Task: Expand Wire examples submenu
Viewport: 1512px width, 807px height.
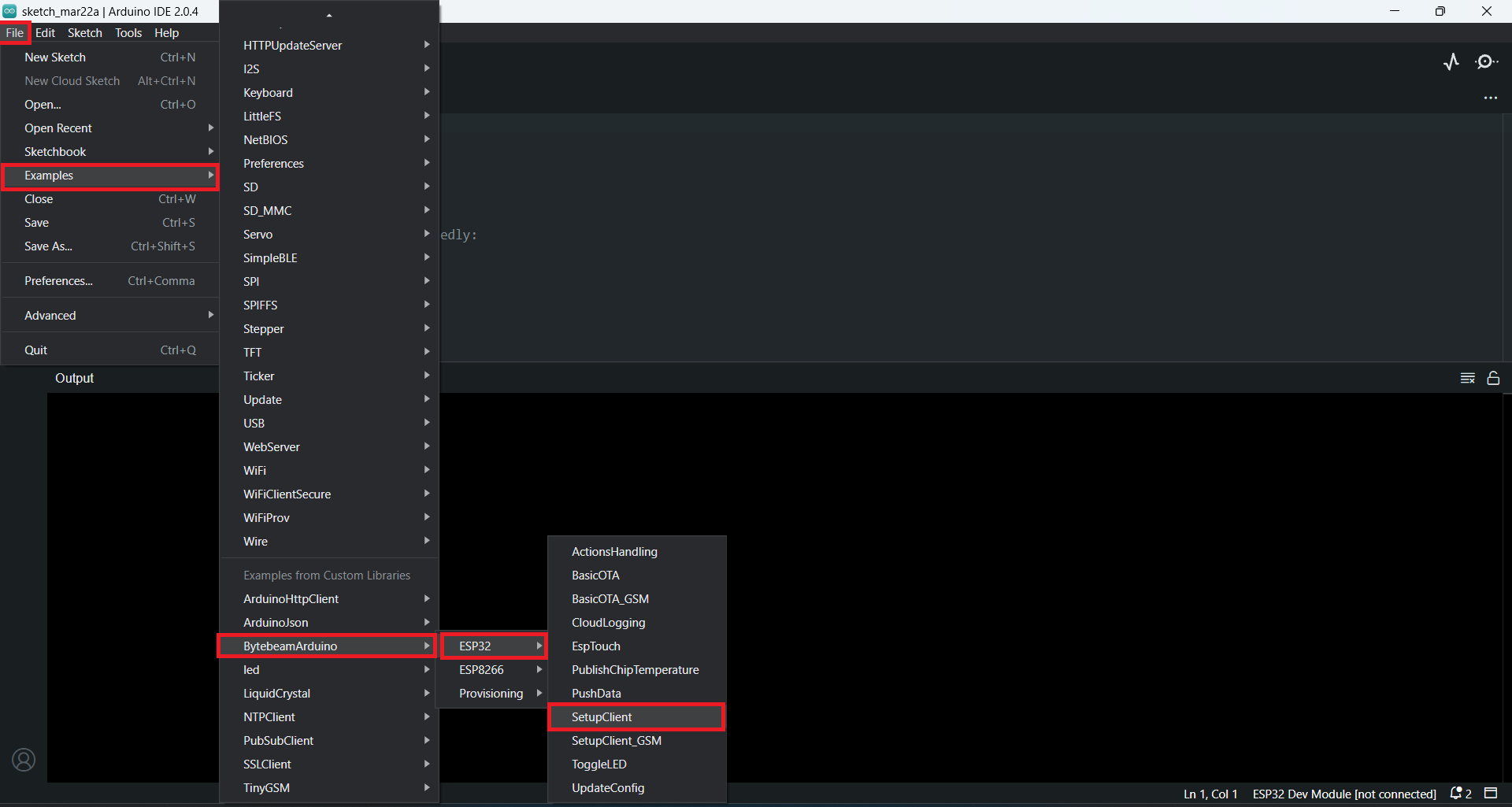Action: (x=328, y=542)
